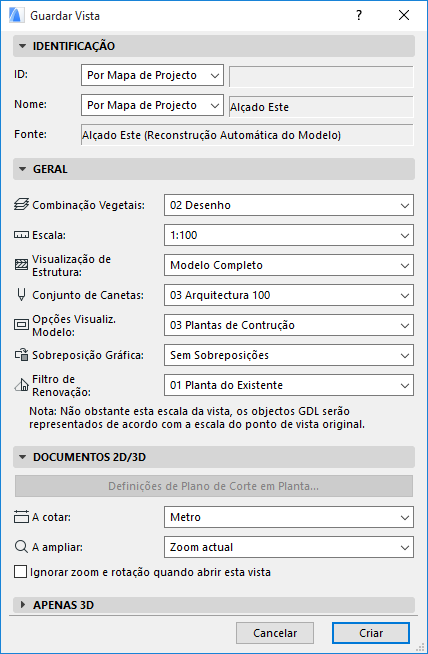The height and width of the screenshot is (654, 428).
Task: Open the ID Por Mapa de Projecto dropdown
Action: pyautogui.click(x=152, y=75)
